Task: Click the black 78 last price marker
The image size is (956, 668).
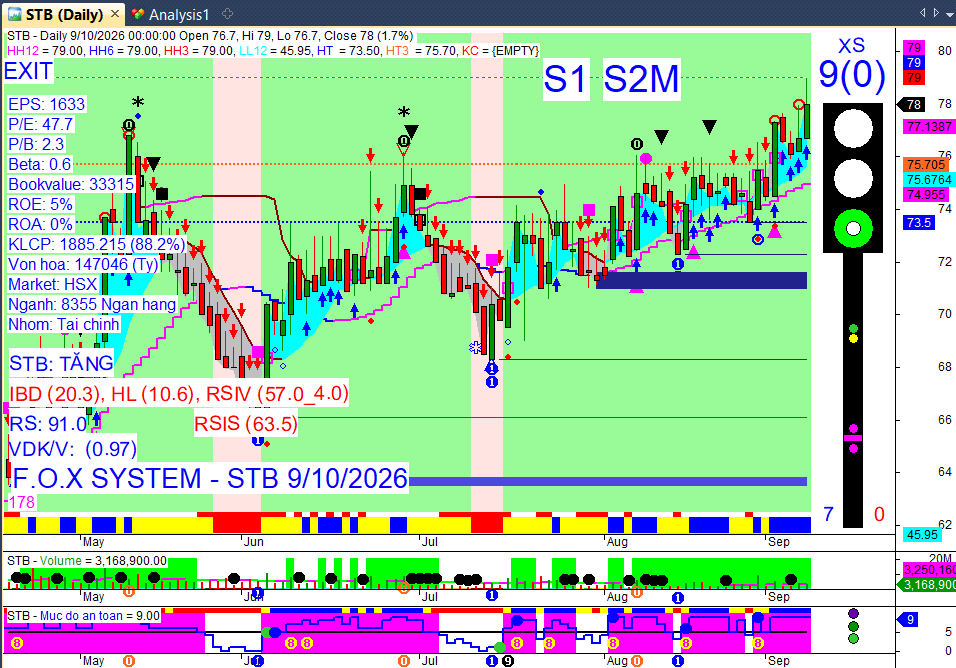Action: click(912, 105)
